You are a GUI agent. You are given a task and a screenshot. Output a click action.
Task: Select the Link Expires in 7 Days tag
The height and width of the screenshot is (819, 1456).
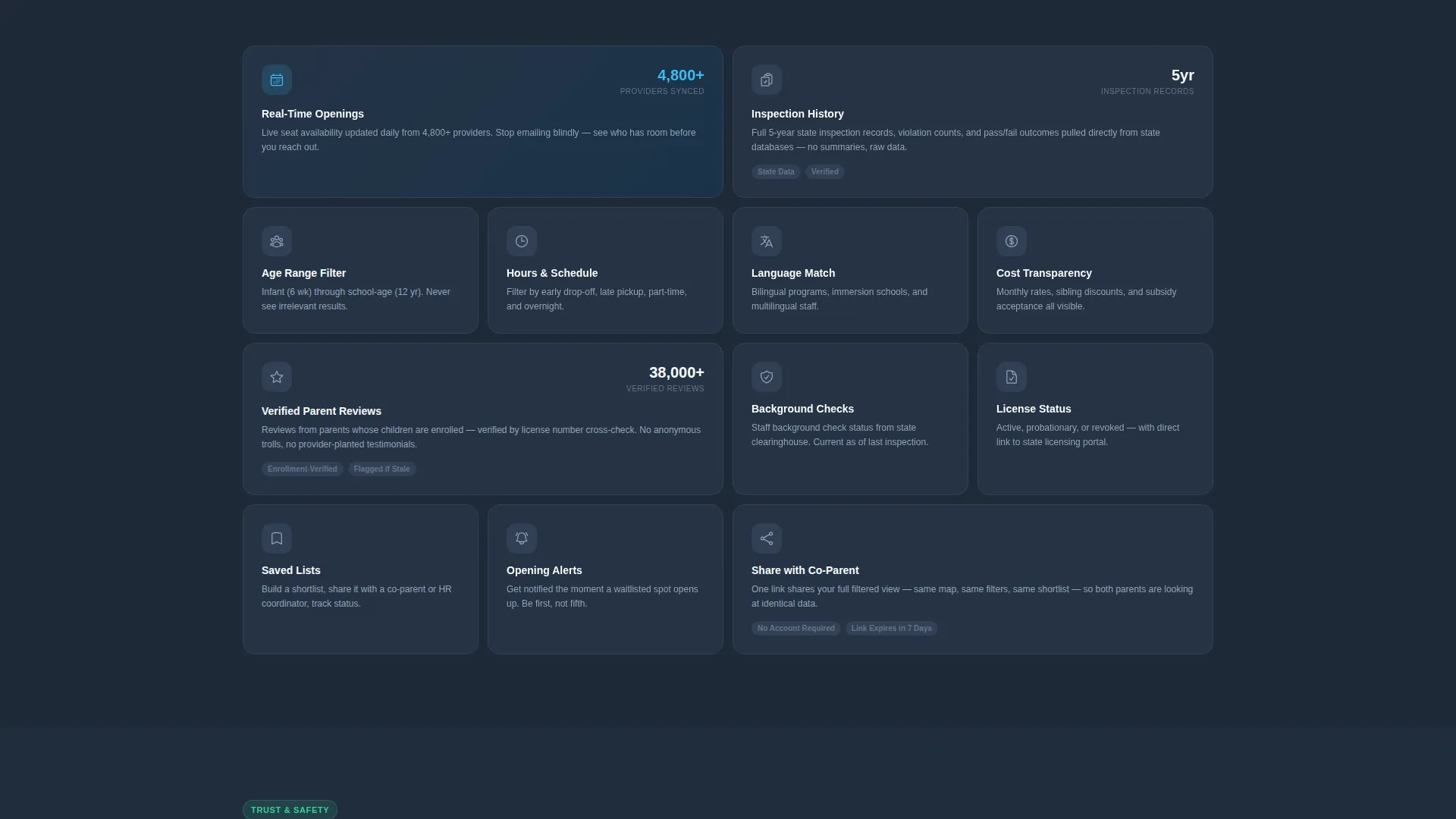tap(892, 629)
